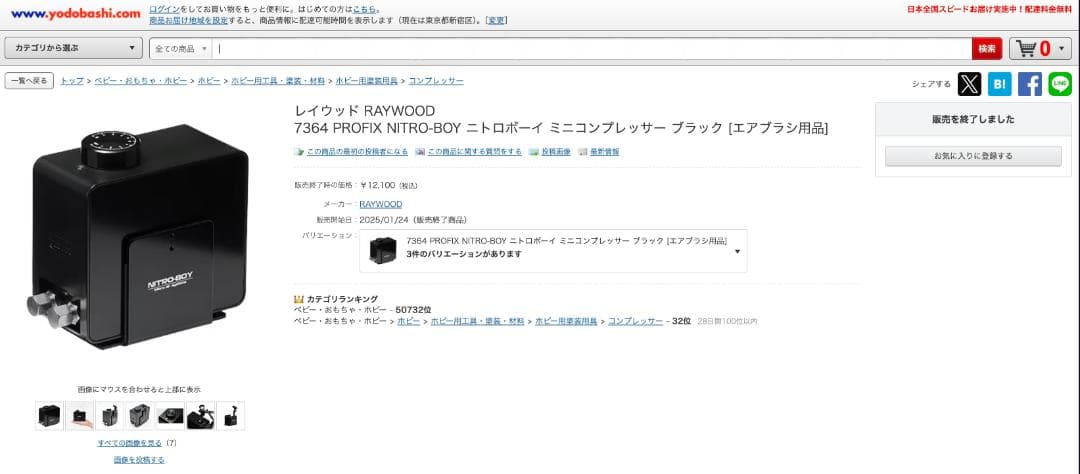
Task: Click the 50732位 ranking text
Action: [413, 310]
